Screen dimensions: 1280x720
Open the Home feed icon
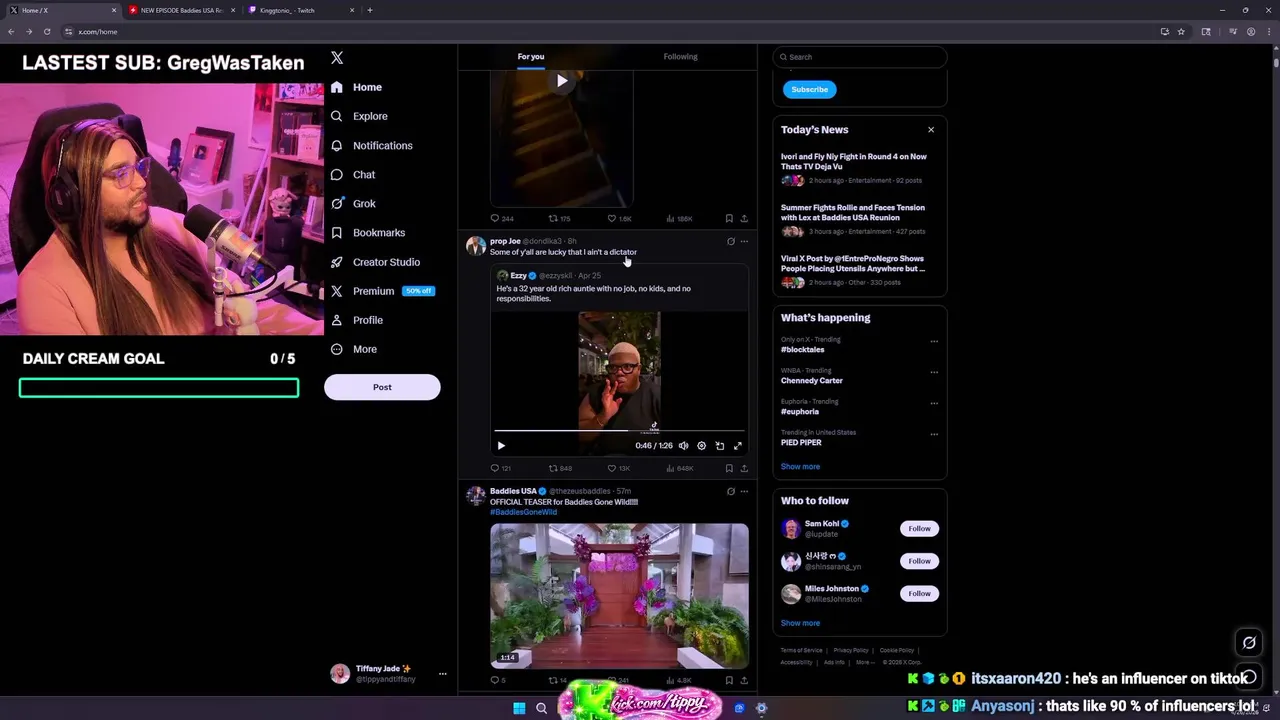click(x=337, y=87)
